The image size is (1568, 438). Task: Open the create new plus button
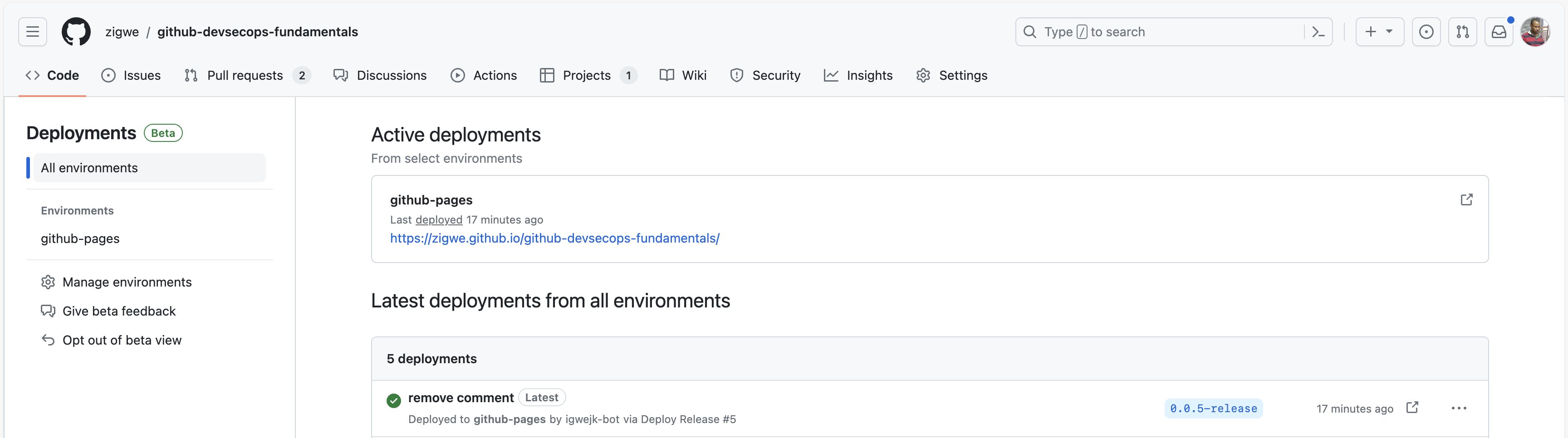[1370, 32]
